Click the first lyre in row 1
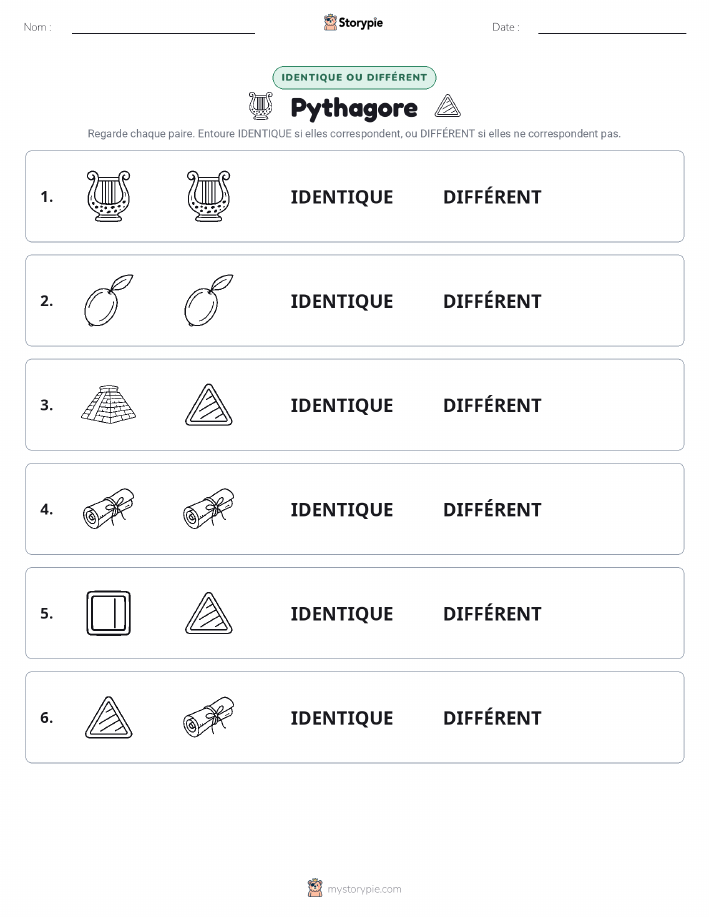Screen dimensions: 709x917 (x=108, y=196)
